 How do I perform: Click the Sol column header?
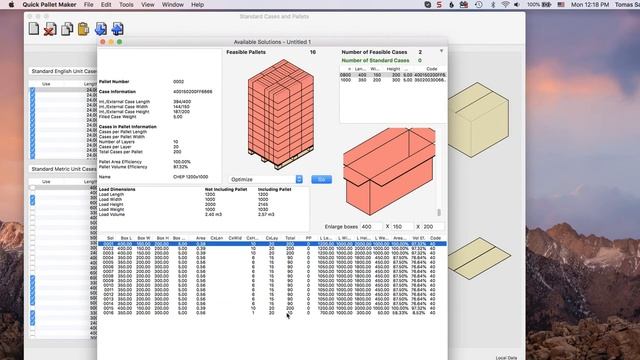110,238
